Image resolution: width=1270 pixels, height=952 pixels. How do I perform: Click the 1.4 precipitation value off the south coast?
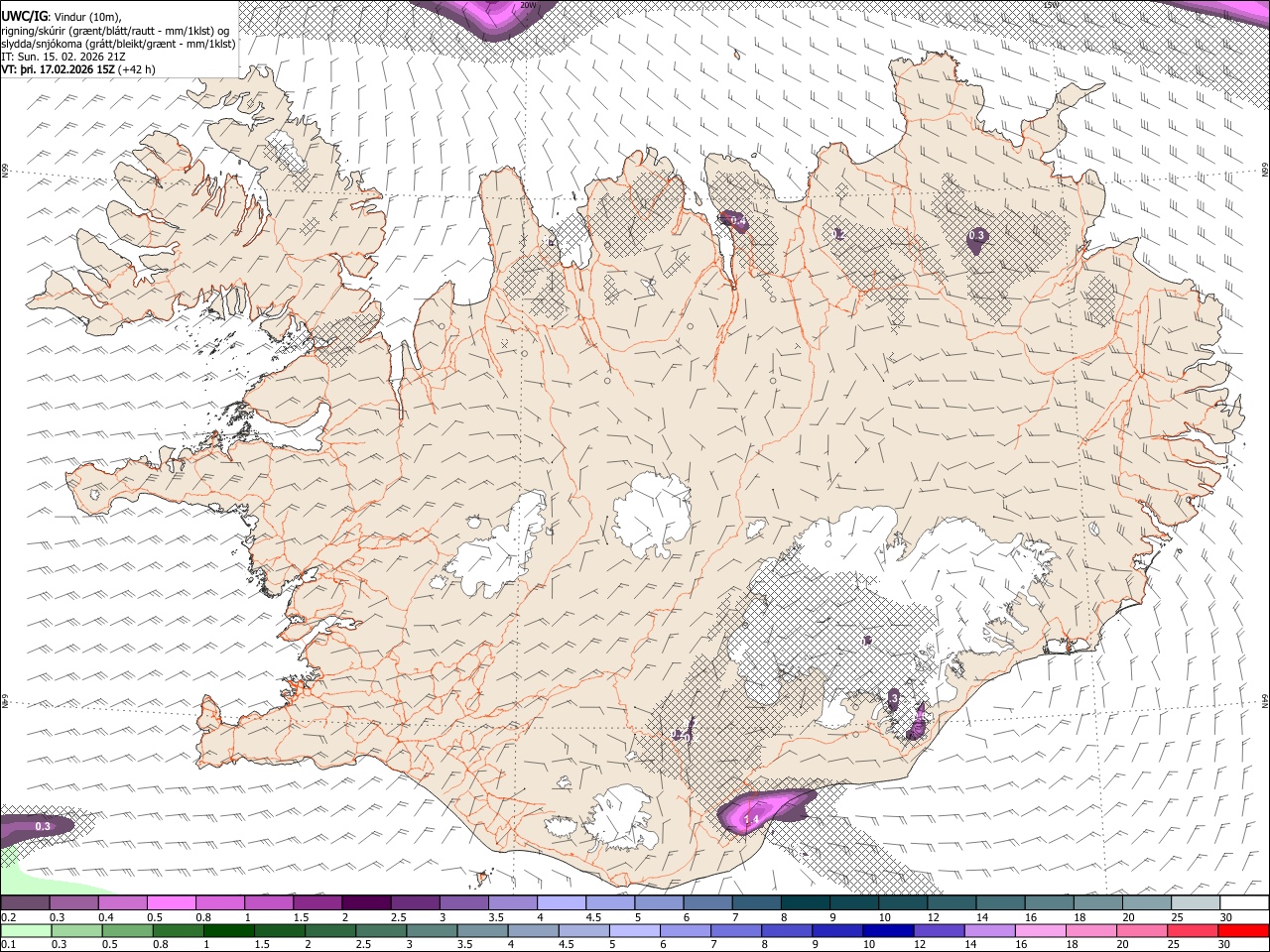pyautogui.click(x=752, y=819)
